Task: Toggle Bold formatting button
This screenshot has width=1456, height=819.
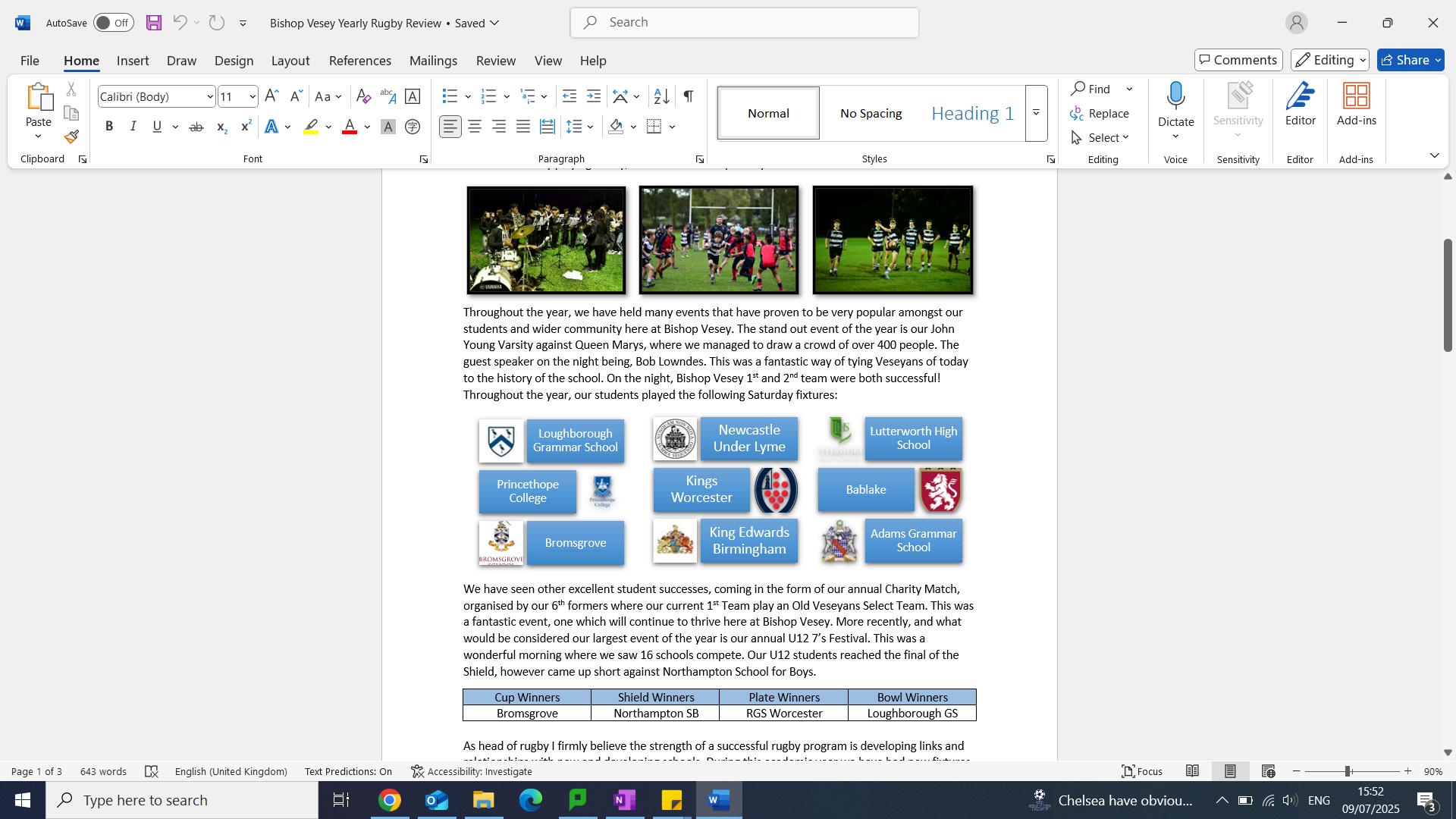Action: tap(109, 127)
